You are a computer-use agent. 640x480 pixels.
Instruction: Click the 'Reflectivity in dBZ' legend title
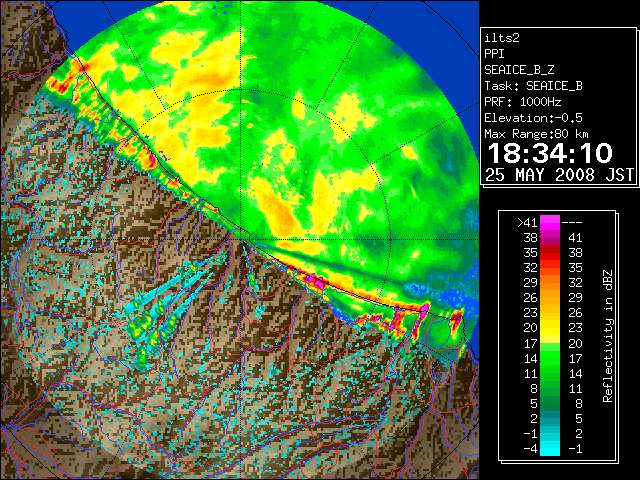[x=608, y=336]
